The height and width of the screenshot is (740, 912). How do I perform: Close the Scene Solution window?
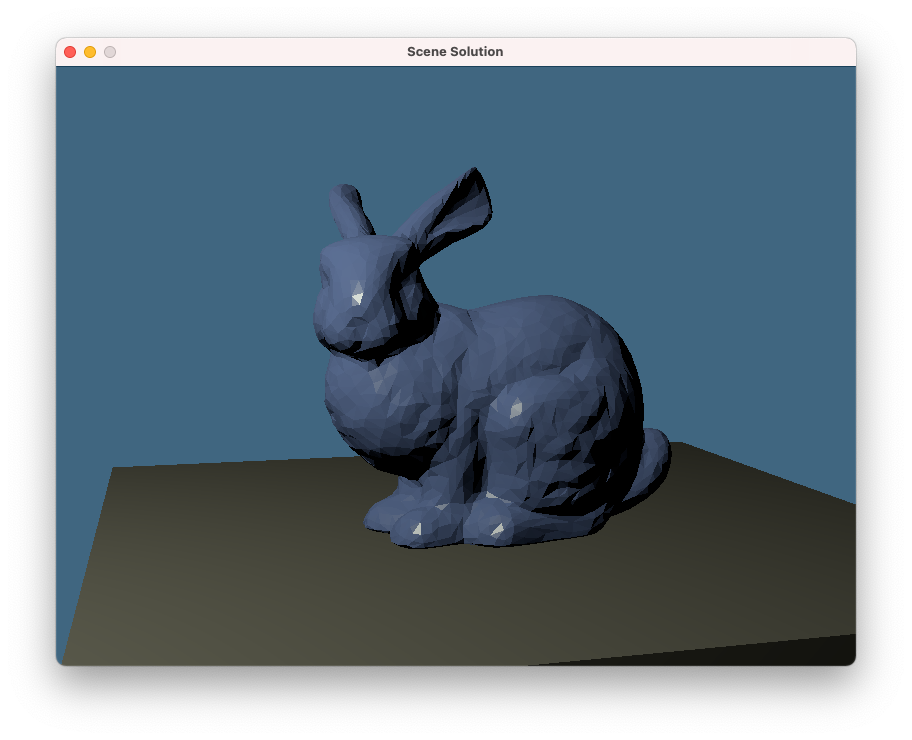(70, 52)
